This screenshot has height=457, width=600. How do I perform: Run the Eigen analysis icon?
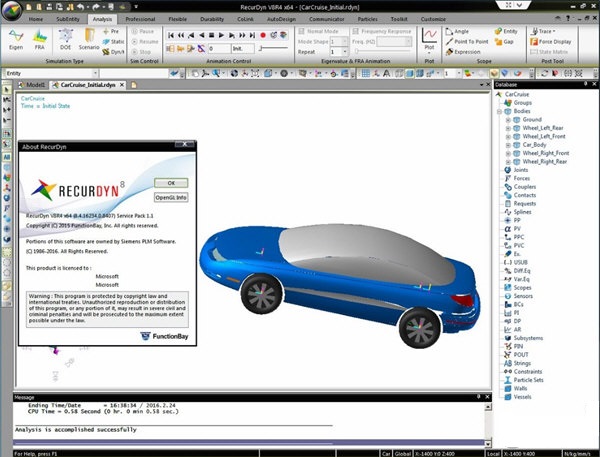coord(16,39)
